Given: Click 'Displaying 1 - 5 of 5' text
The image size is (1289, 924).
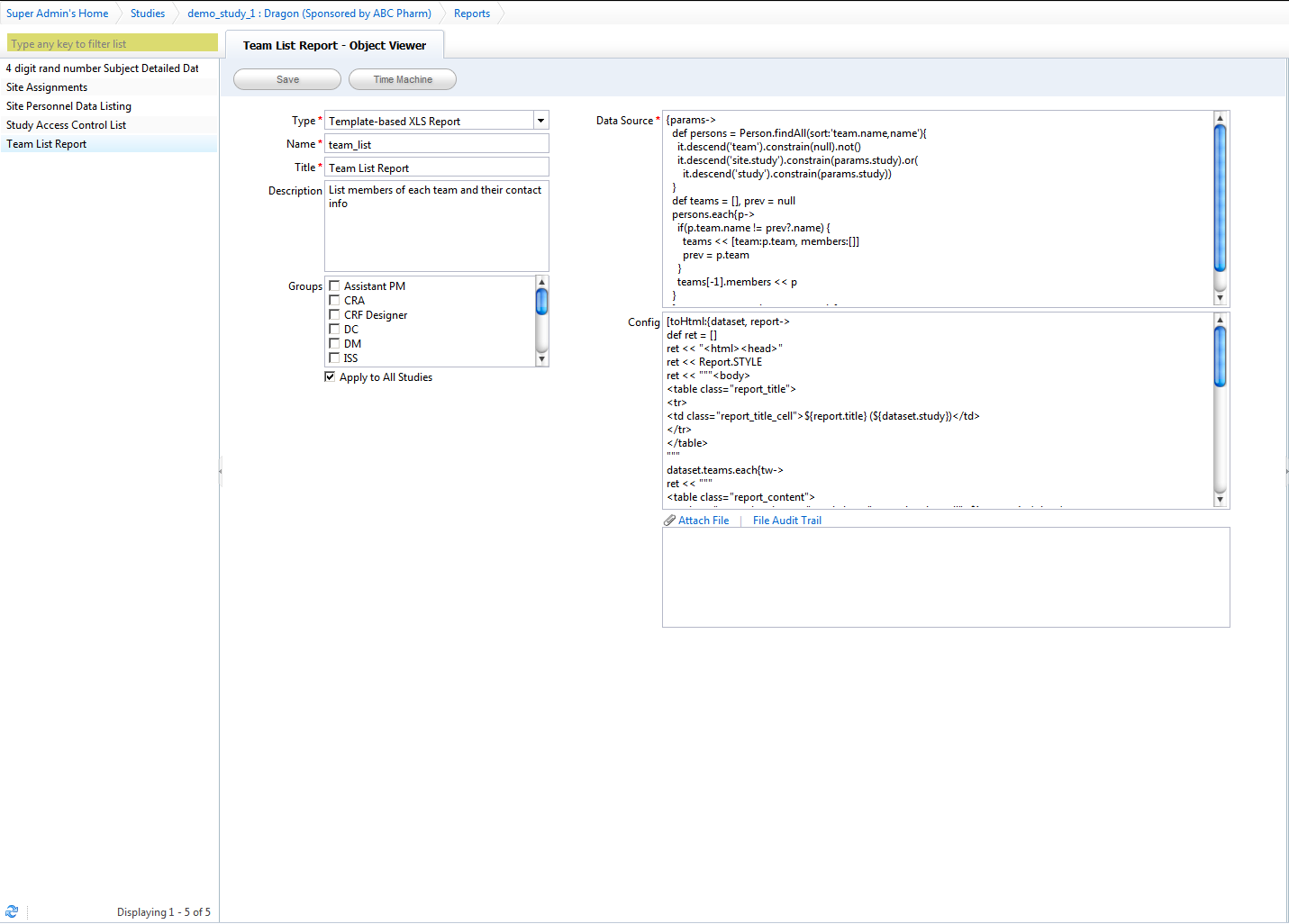Looking at the screenshot, I should pos(164,912).
